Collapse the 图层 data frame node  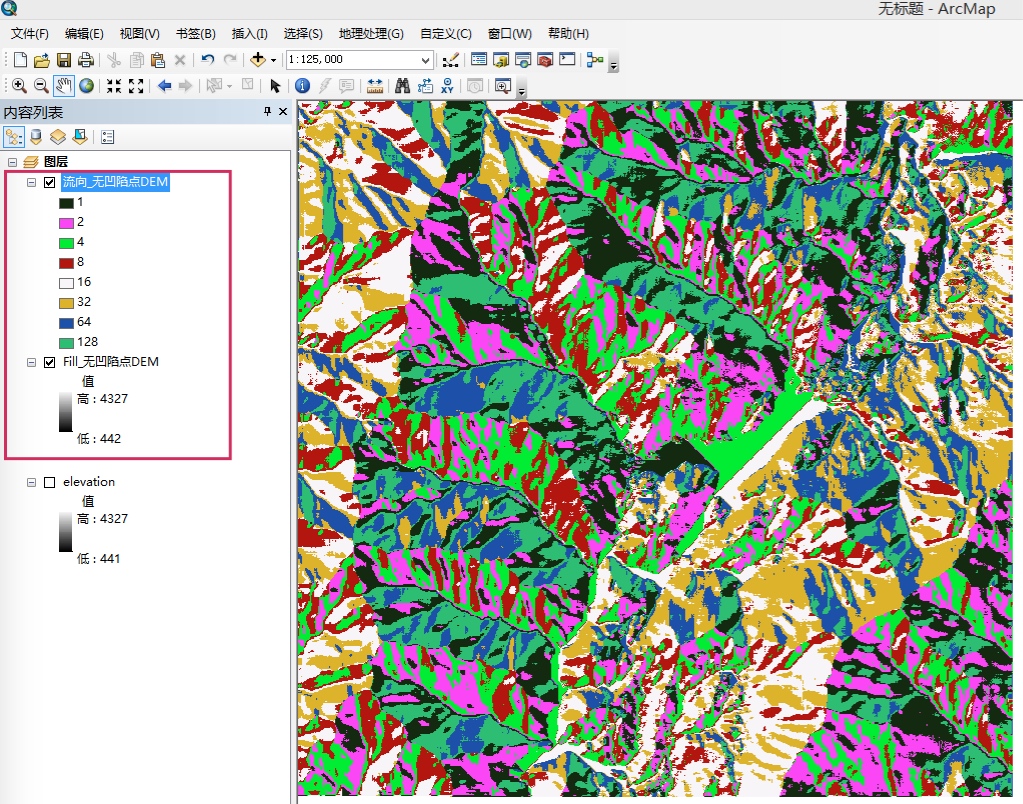12,162
